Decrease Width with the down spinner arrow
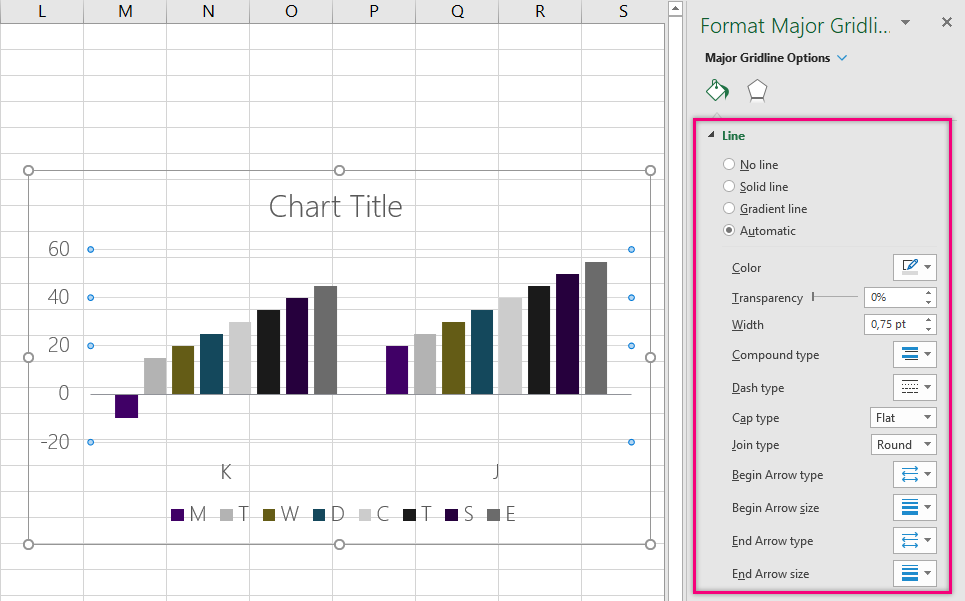This screenshot has width=965, height=601. coord(929,329)
